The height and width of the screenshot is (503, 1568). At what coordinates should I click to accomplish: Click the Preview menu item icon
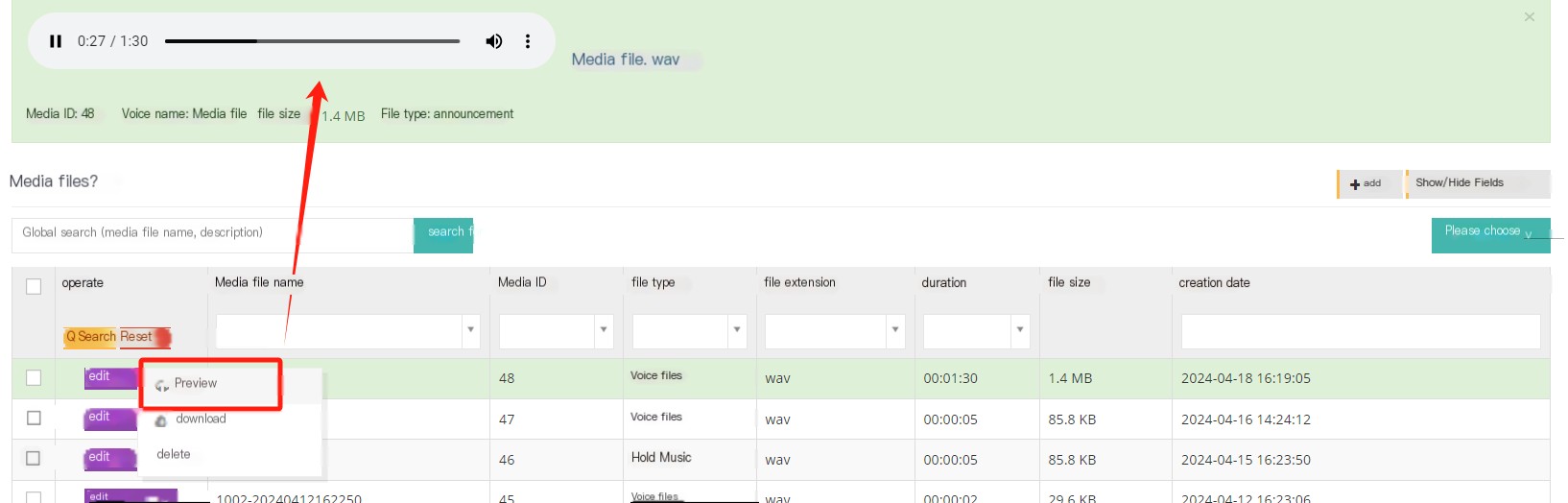(x=162, y=385)
